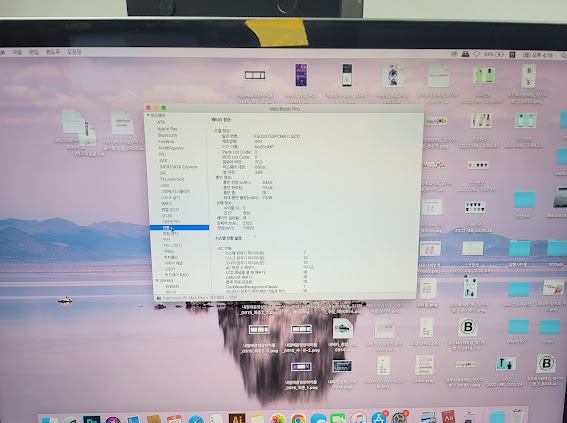The width and height of the screenshot is (567, 423).
Task: Open the 파일 menu
Action: coord(17,52)
